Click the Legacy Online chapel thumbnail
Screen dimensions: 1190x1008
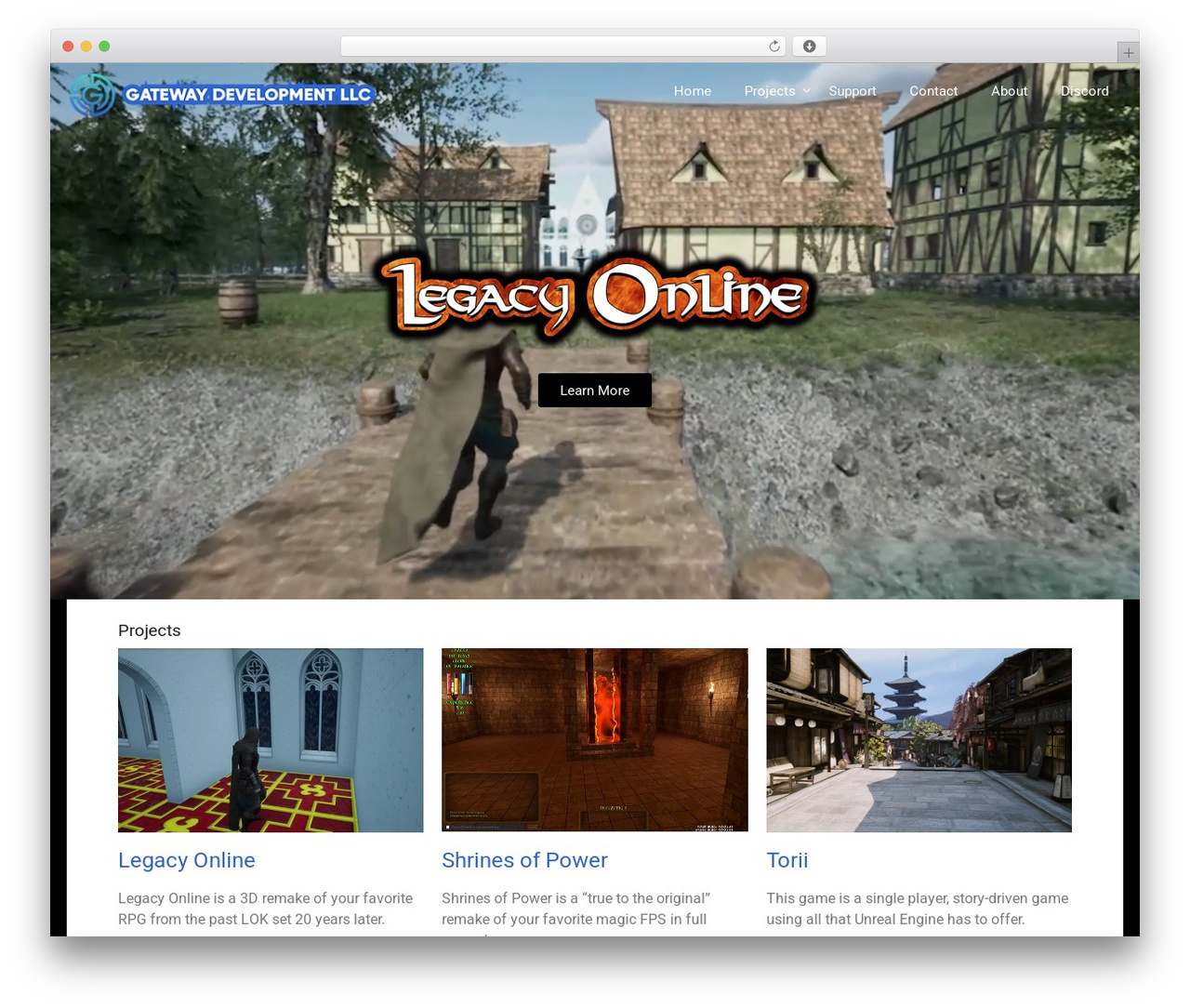point(271,740)
